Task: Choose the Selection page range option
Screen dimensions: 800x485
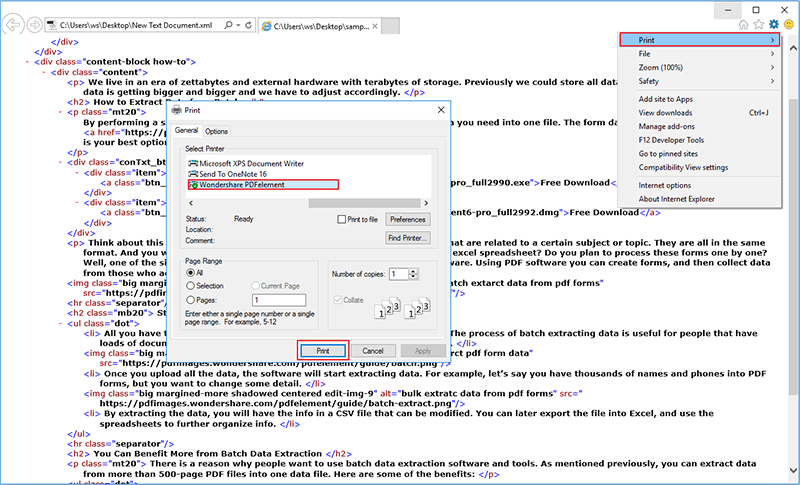Action: (x=191, y=285)
